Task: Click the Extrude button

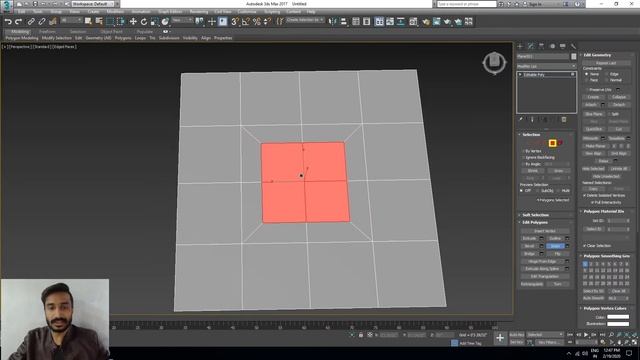Action: [x=529, y=238]
